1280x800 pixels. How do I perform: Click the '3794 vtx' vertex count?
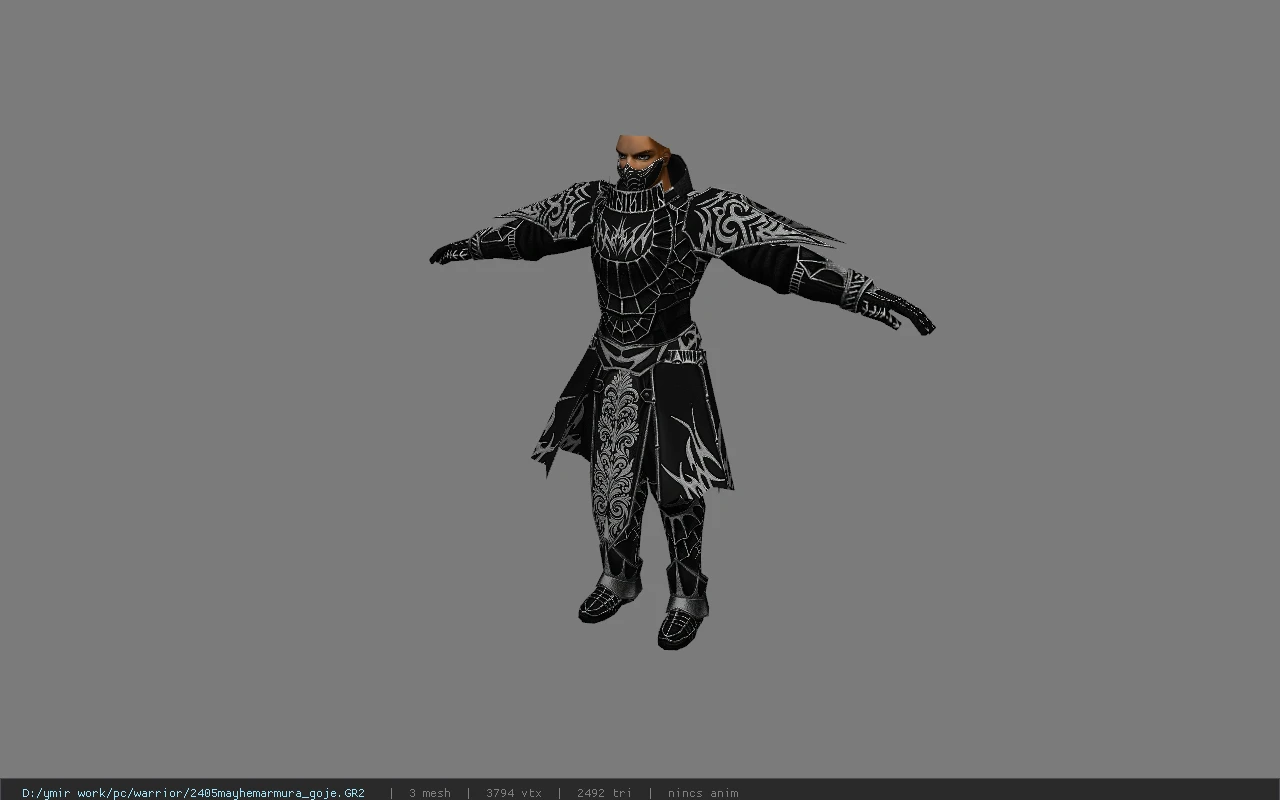coord(513,793)
